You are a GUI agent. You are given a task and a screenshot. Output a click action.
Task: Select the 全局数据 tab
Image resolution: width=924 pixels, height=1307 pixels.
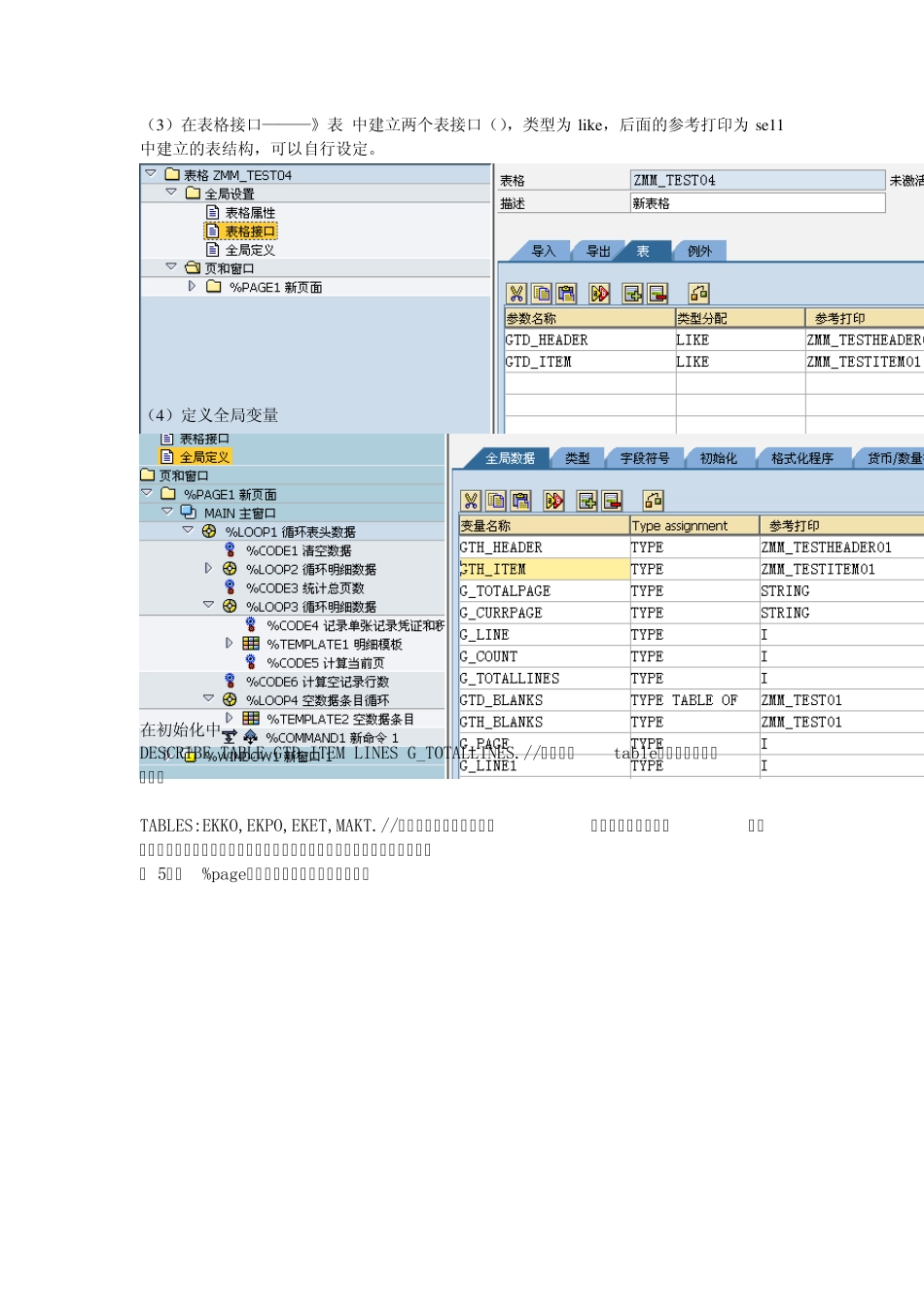pos(510,458)
